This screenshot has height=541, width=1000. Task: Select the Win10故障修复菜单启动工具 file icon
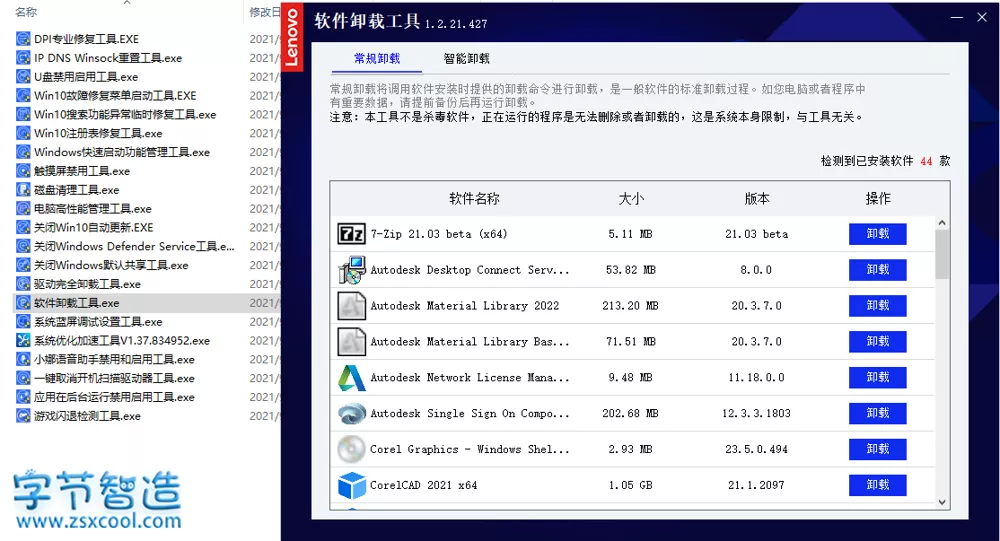(x=23, y=96)
